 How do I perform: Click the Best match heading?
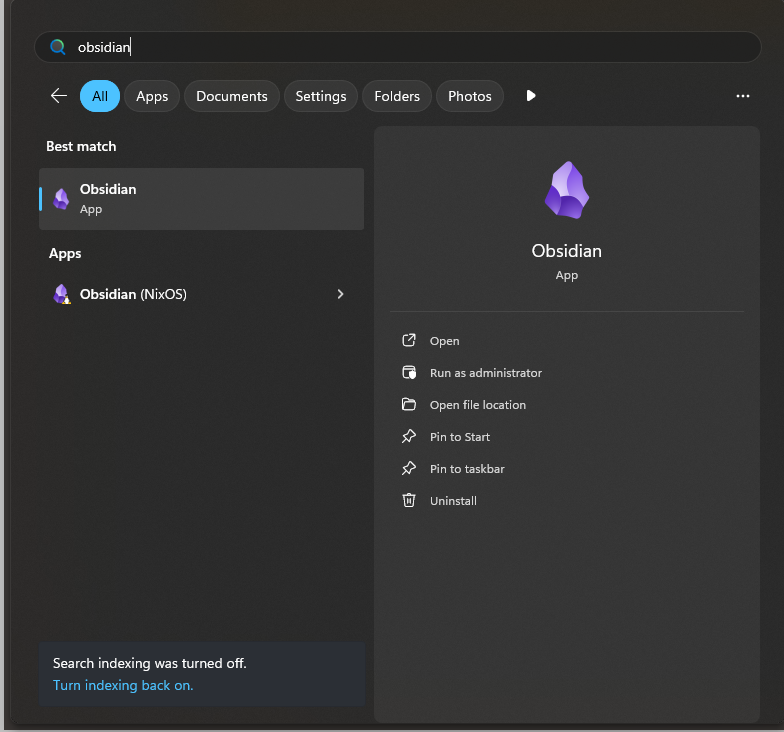81,146
